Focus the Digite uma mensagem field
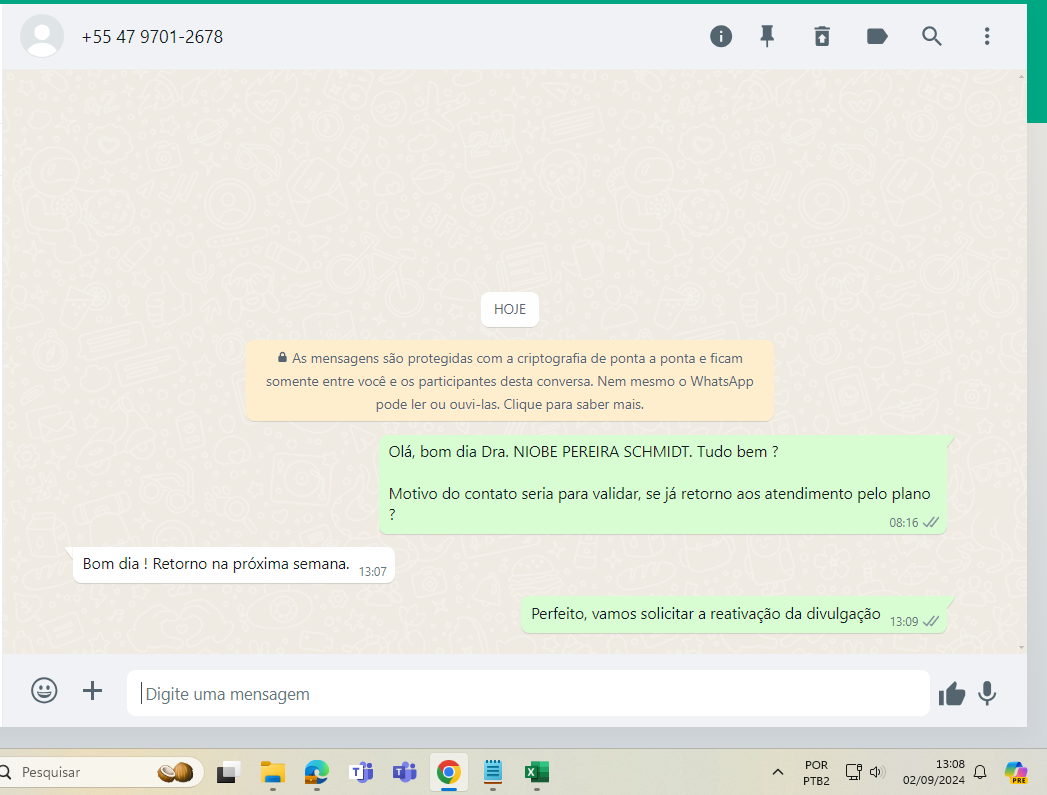Viewport: 1047px width, 795px height. [528, 694]
